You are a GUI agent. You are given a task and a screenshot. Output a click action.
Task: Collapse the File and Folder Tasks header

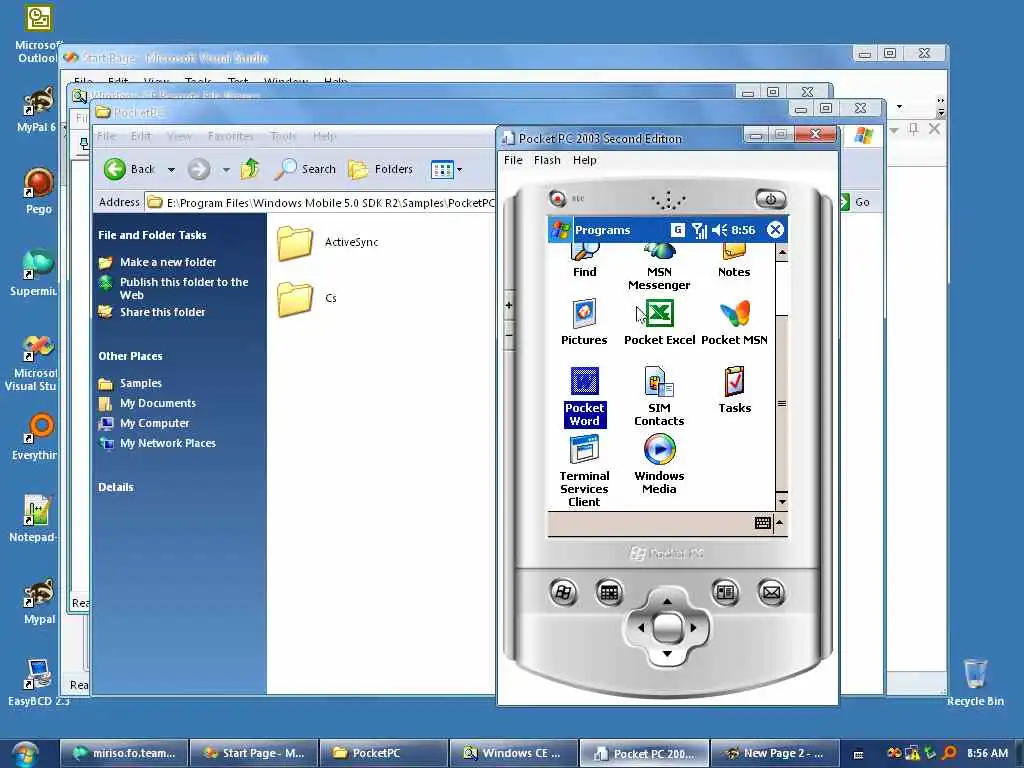click(152, 235)
